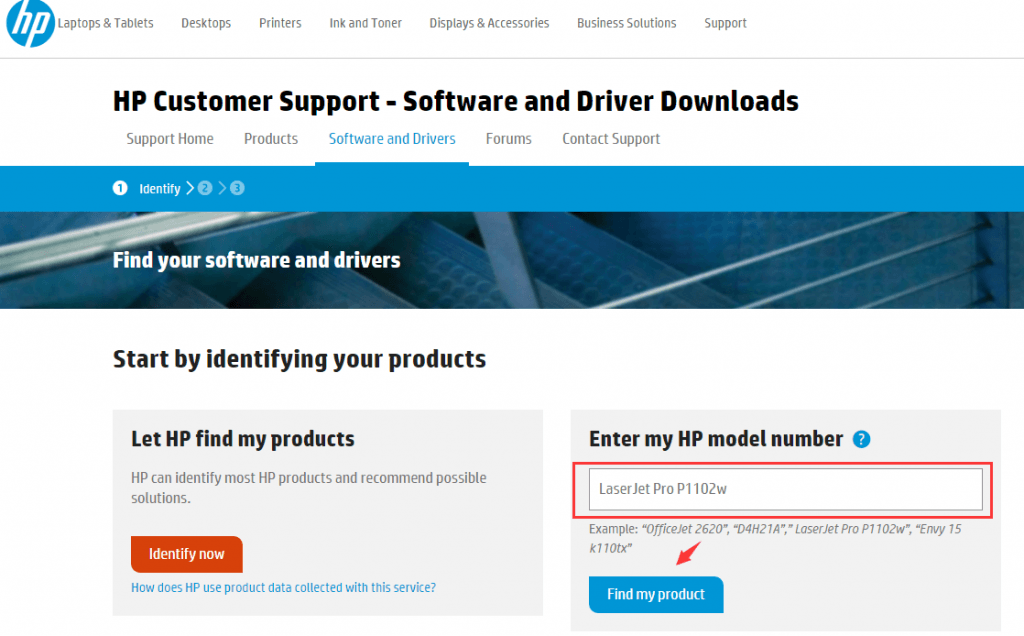
Task: Open the Printers category
Action: coord(280,22)
